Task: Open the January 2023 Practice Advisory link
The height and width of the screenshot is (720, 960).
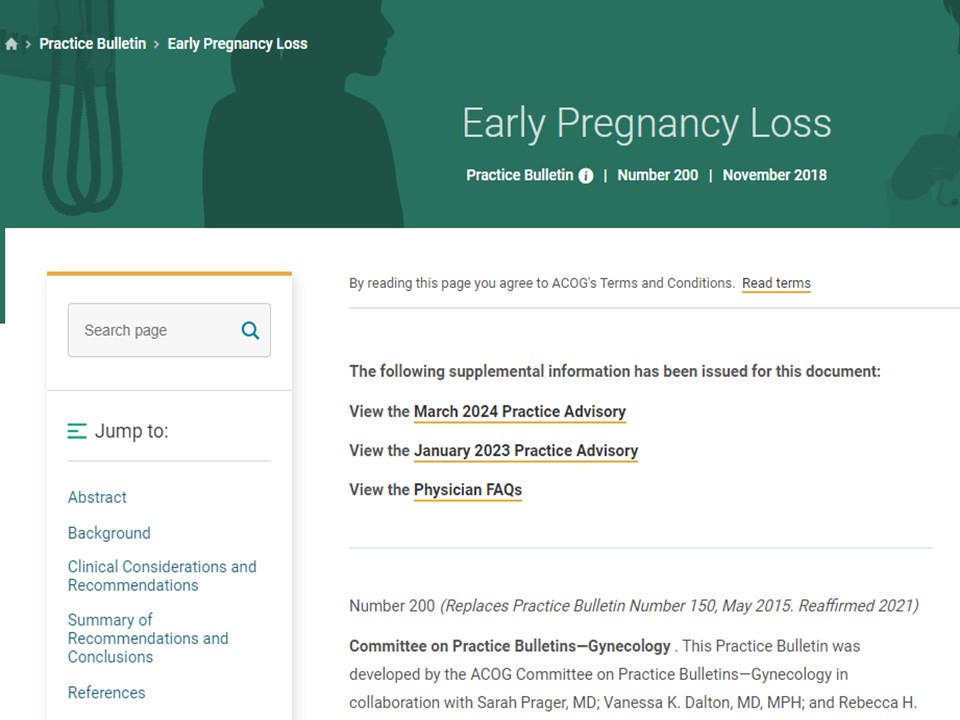Action: click(525, 451)
